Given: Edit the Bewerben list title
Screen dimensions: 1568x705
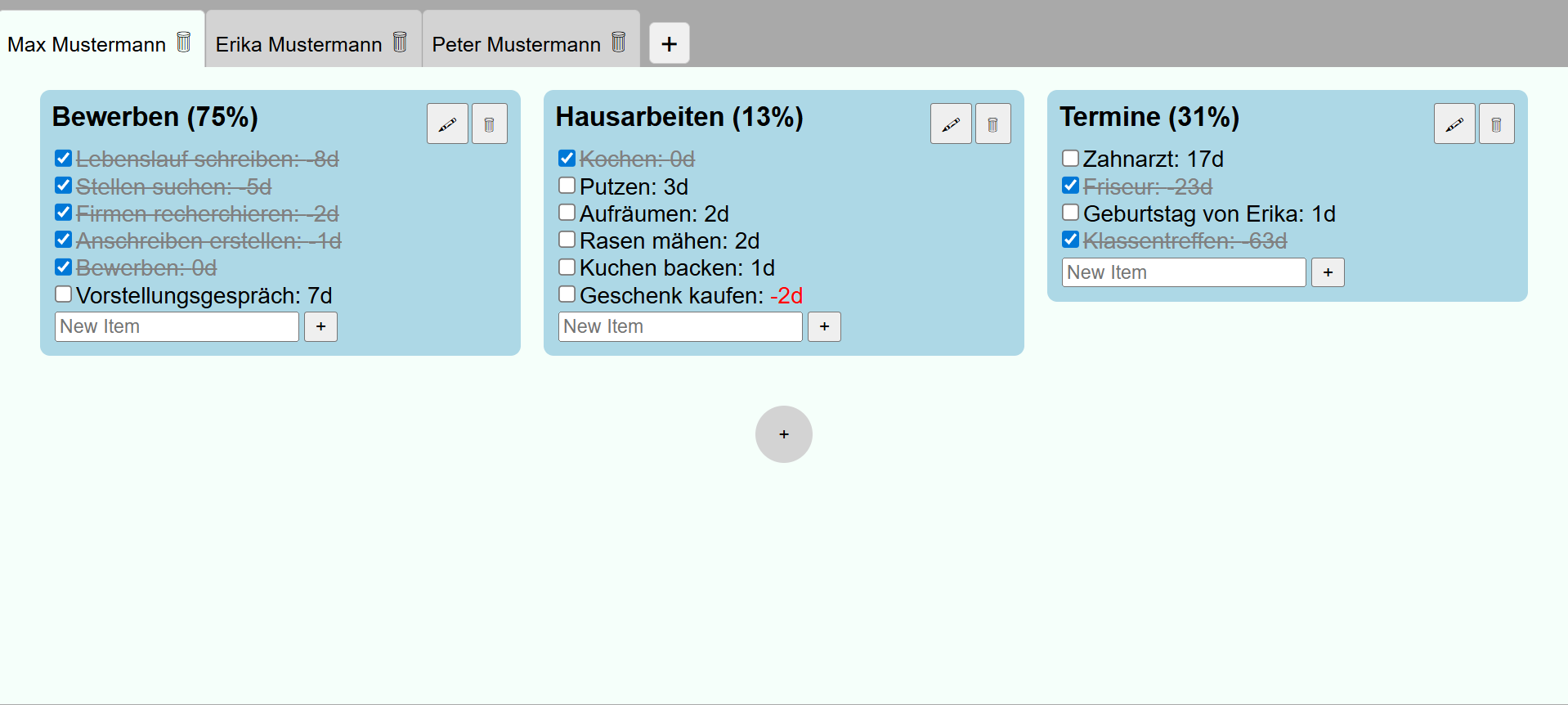Looking at the screenshot, I should click(447, 123).
